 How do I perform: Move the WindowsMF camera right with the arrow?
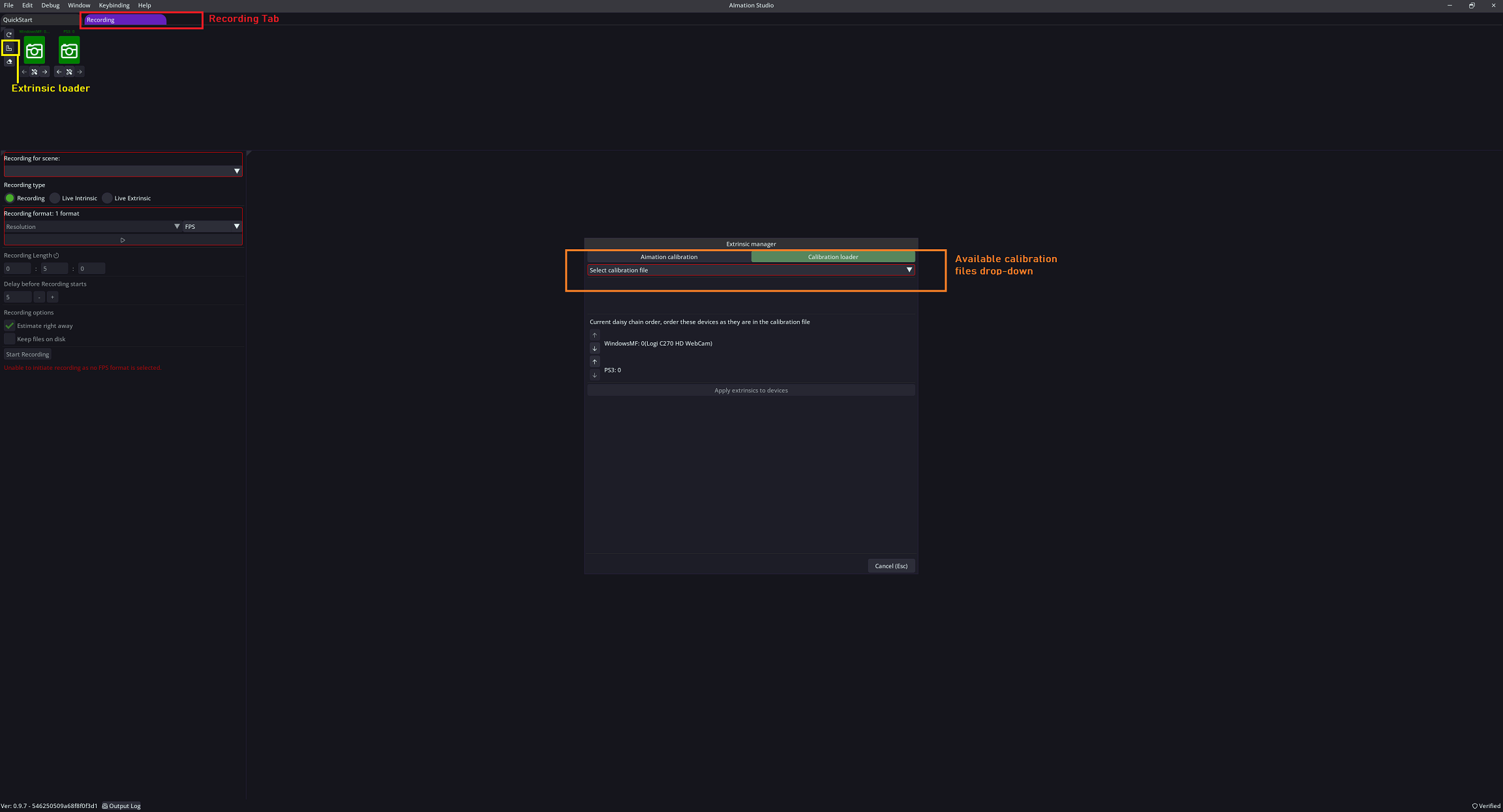tap(45, 72)
